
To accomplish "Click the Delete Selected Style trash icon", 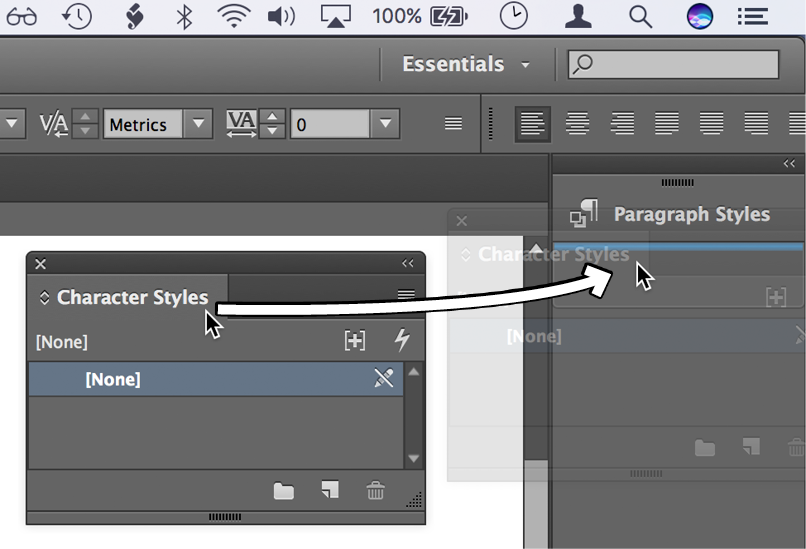I will point(375,490).
